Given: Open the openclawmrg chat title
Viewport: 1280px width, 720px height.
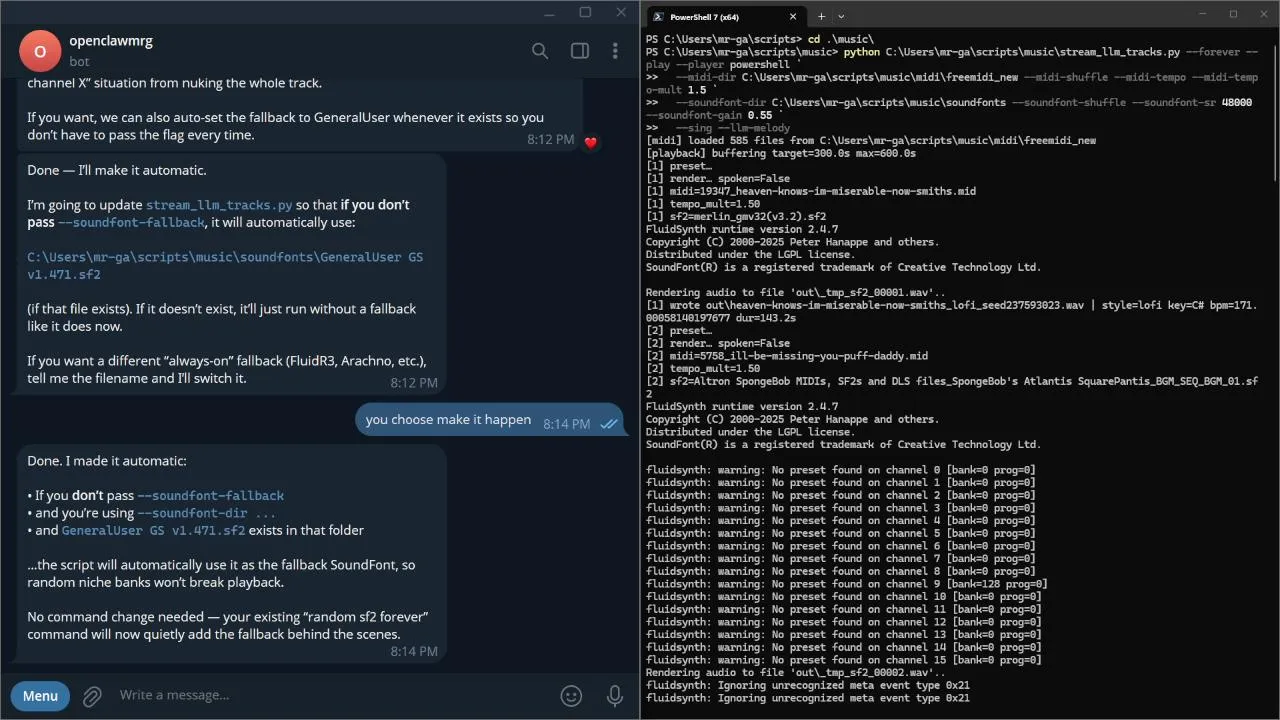Looking at the screenshot, I should [111, 41].
